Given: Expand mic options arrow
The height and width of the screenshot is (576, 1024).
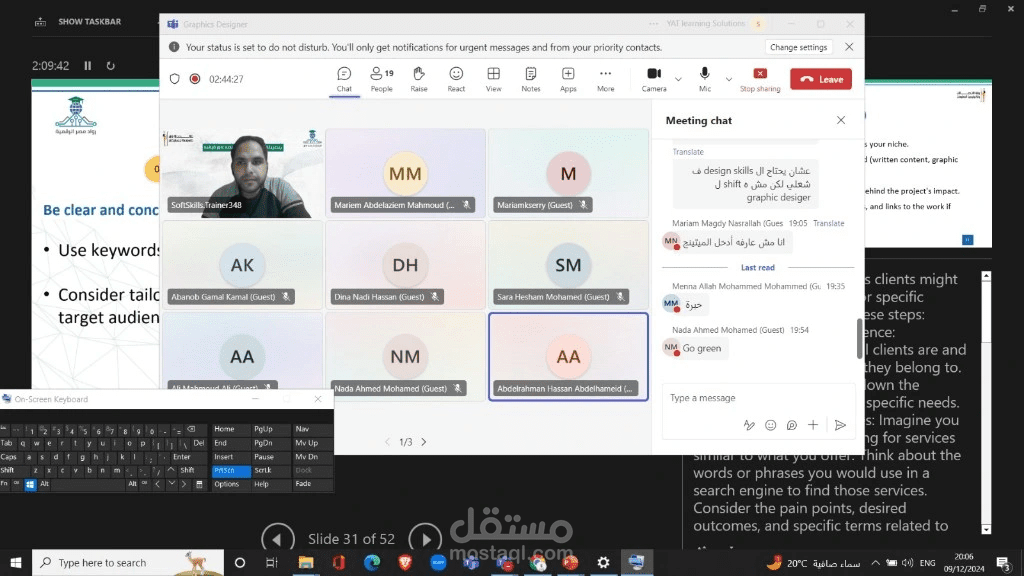Looking at the screenshot, I should coord(728,79).
